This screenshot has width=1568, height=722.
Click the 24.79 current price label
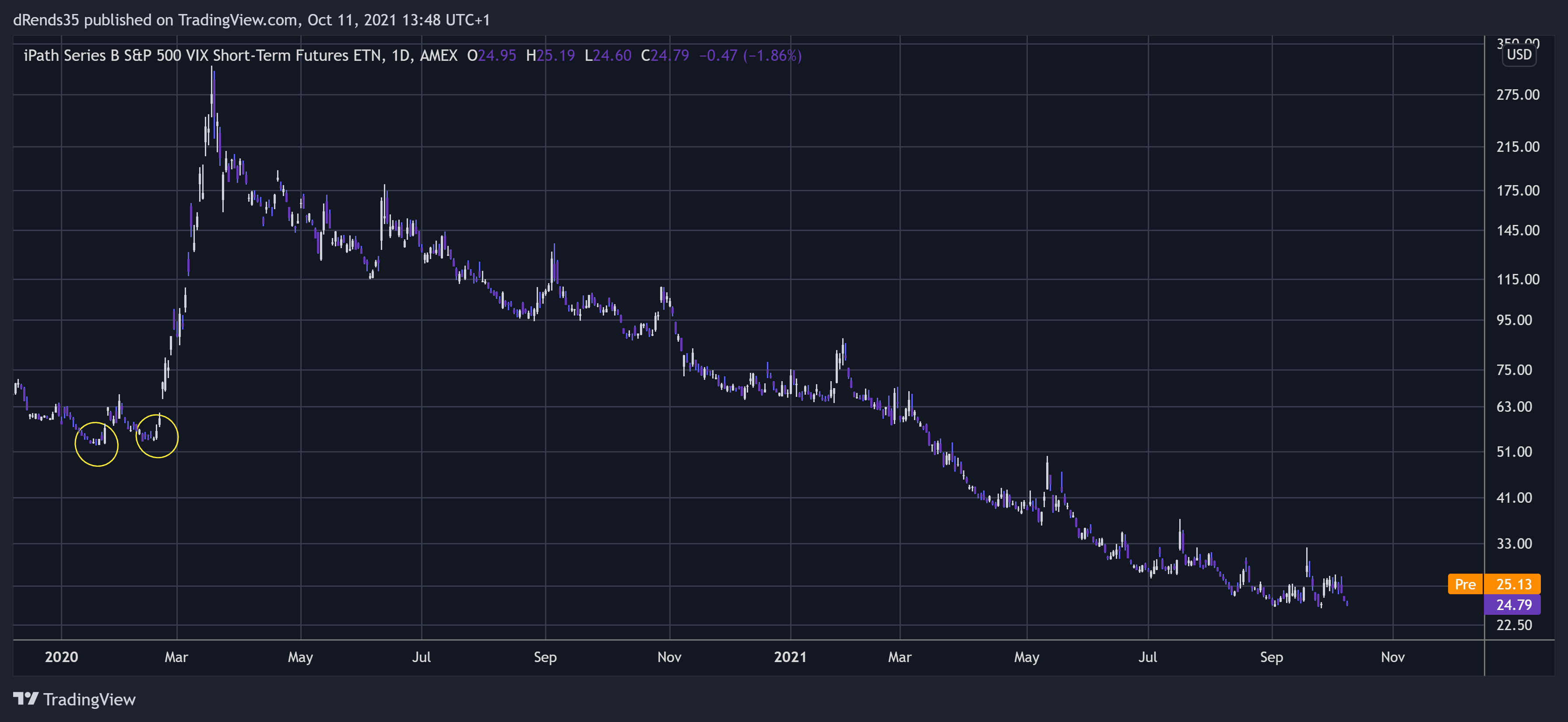point(1513,605)
